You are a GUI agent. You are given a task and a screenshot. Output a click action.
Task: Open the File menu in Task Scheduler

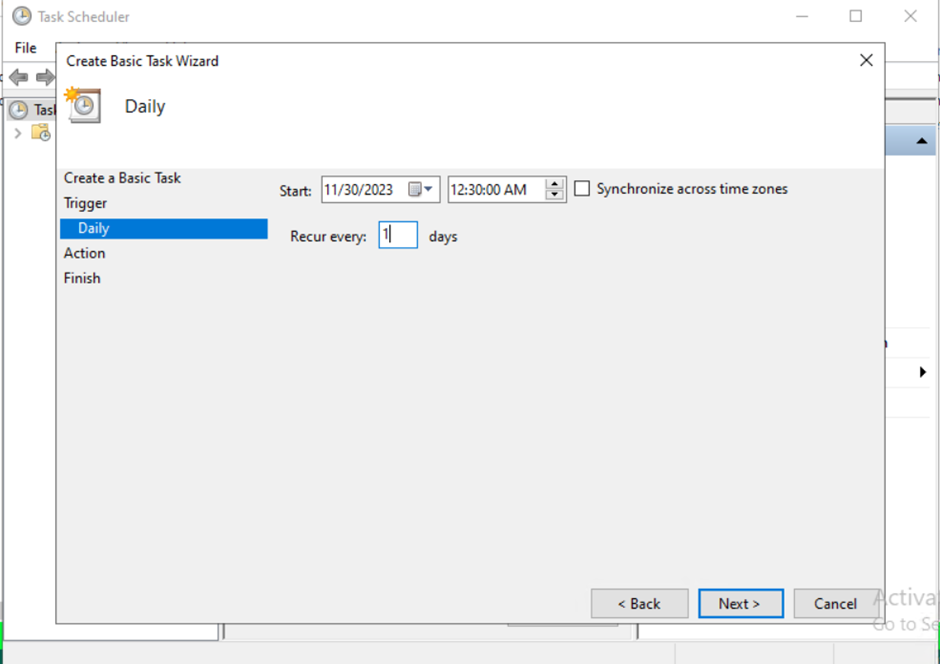point(26,48)
